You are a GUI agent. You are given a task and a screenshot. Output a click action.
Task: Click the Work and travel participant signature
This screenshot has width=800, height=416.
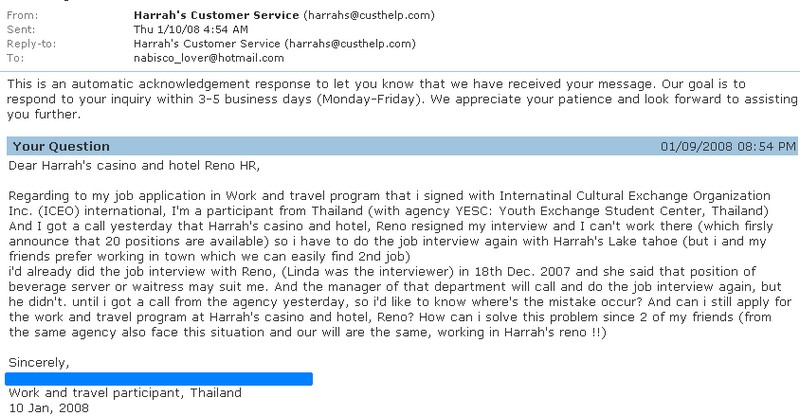[125, 393]
